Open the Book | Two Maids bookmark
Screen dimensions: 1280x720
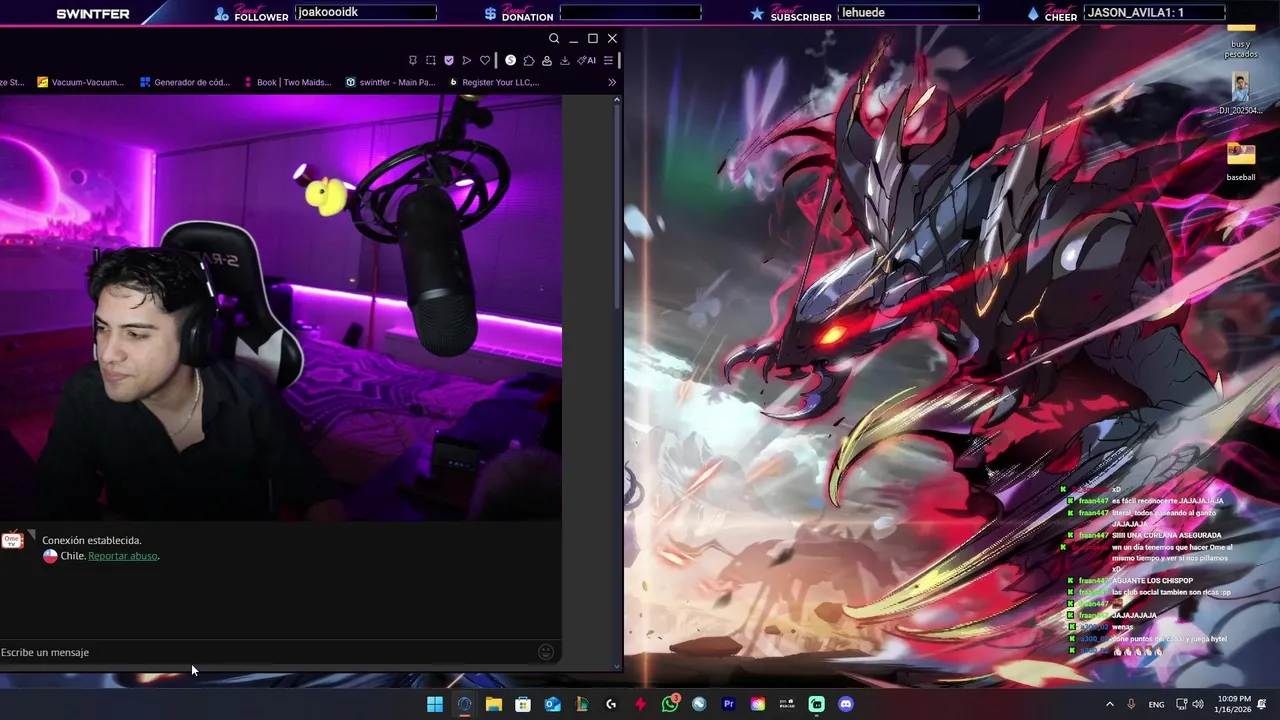pos(288,82)
